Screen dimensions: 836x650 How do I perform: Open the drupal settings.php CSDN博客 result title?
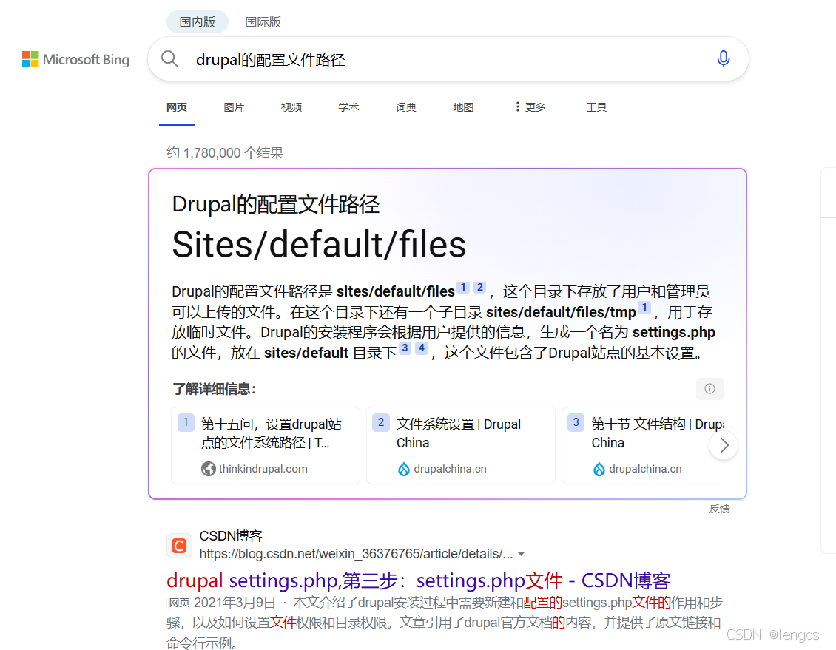pos(418,580)
